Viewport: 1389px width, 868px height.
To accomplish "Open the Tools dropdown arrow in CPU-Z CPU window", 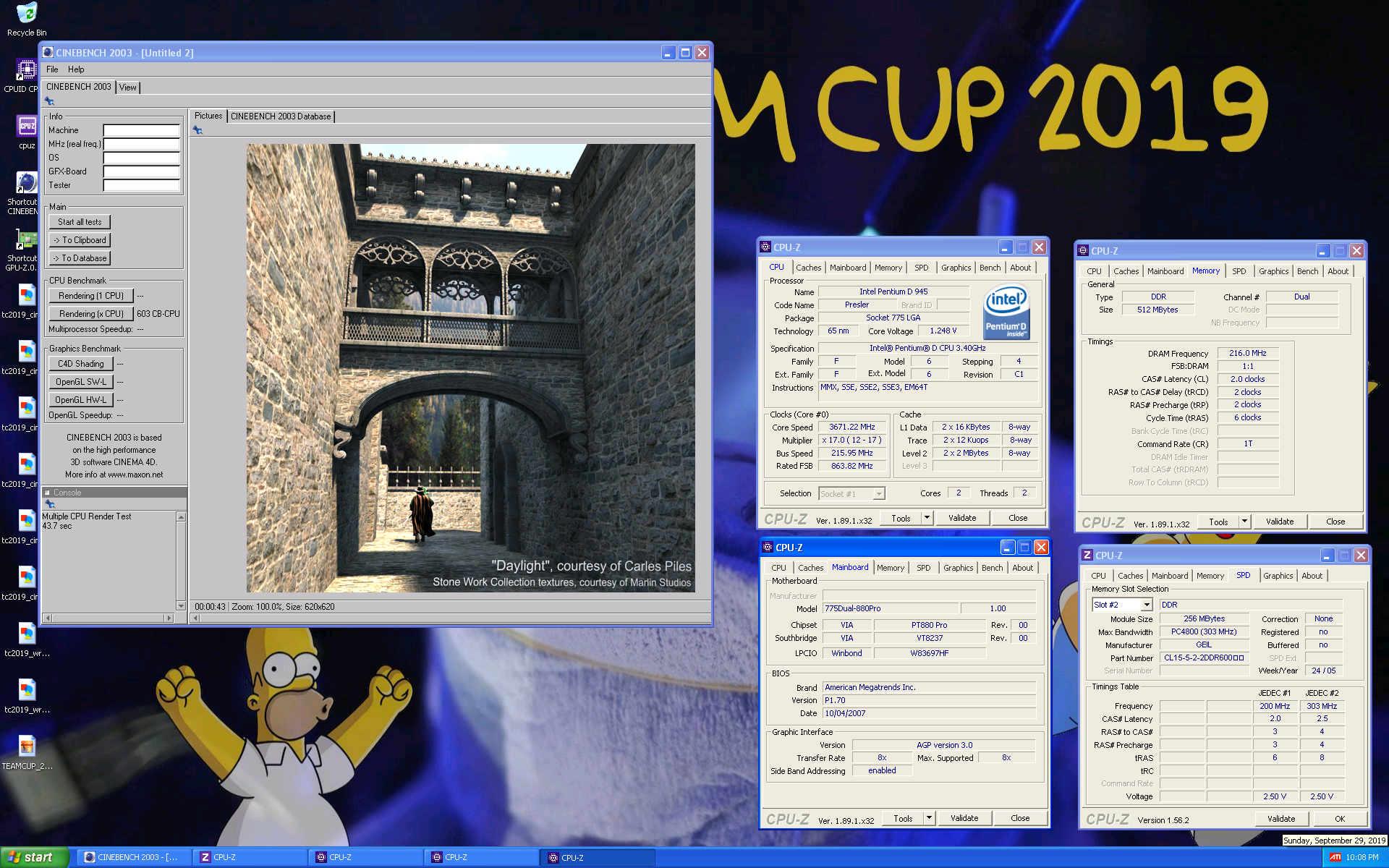I will tap(927, 518).
